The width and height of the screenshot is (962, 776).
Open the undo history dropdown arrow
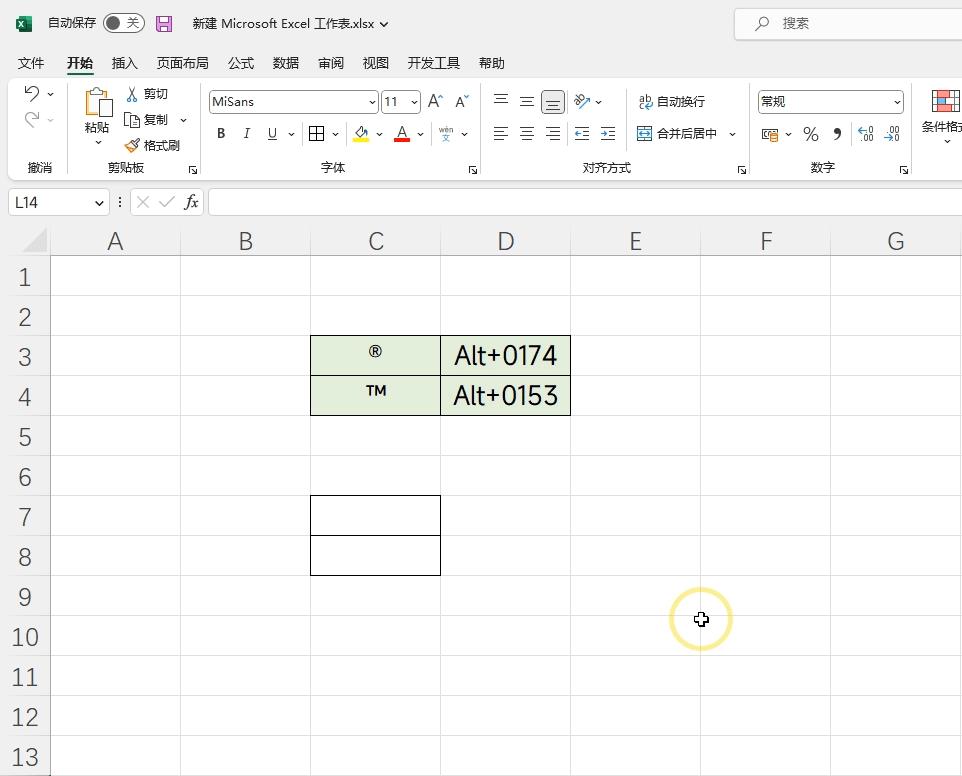click(51, 94)
